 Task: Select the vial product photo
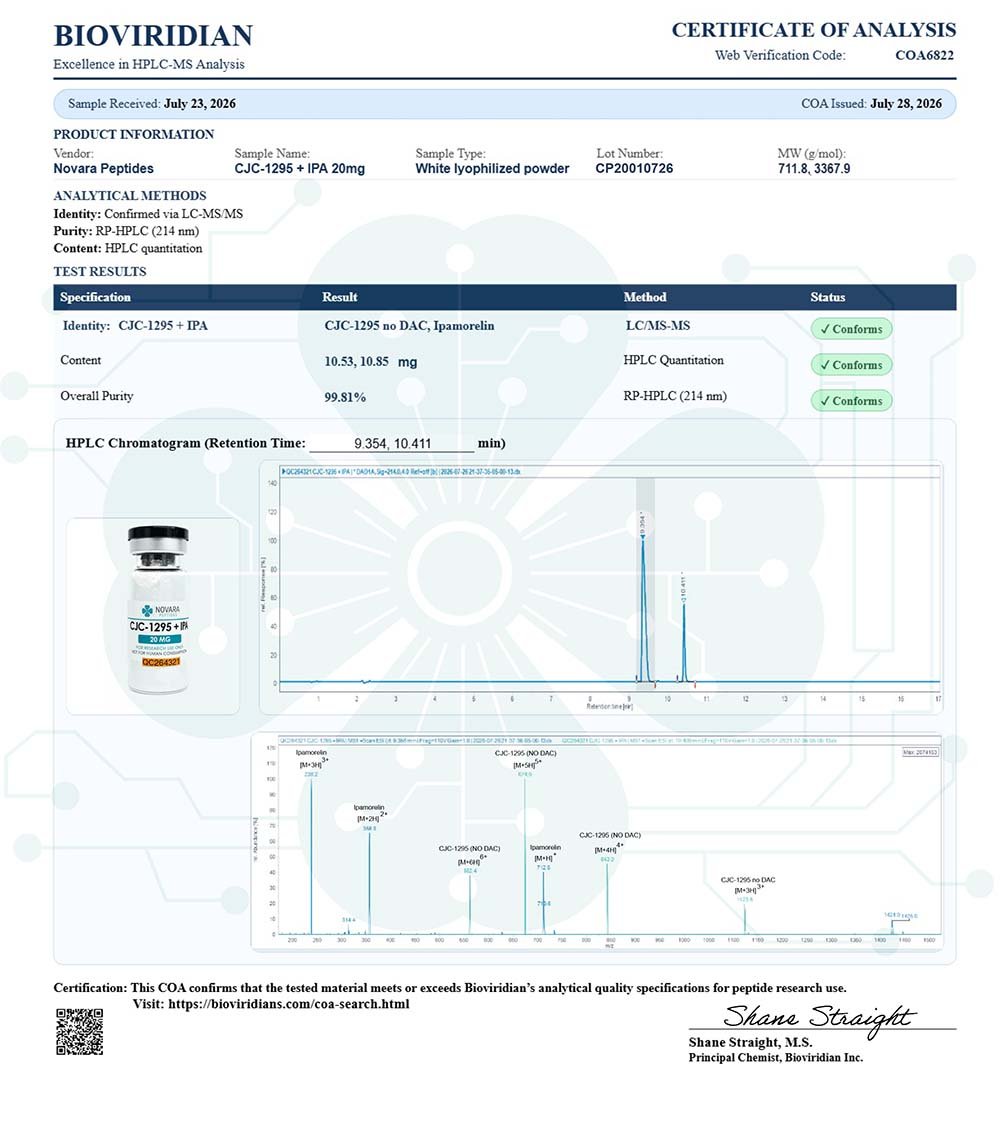(158, 611)
